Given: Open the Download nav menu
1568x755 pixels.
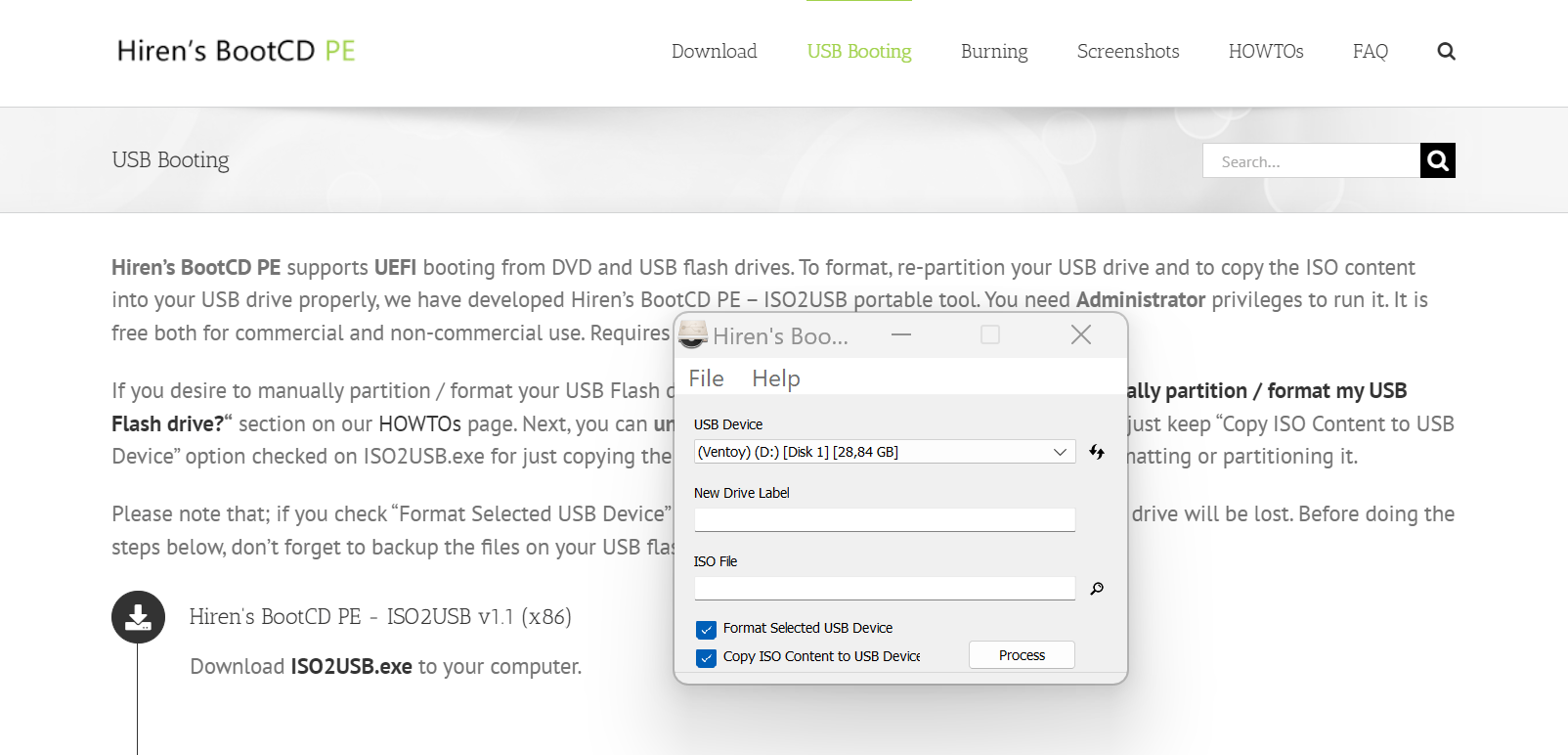Looking at the screenshot, I should tap(714, 51).
